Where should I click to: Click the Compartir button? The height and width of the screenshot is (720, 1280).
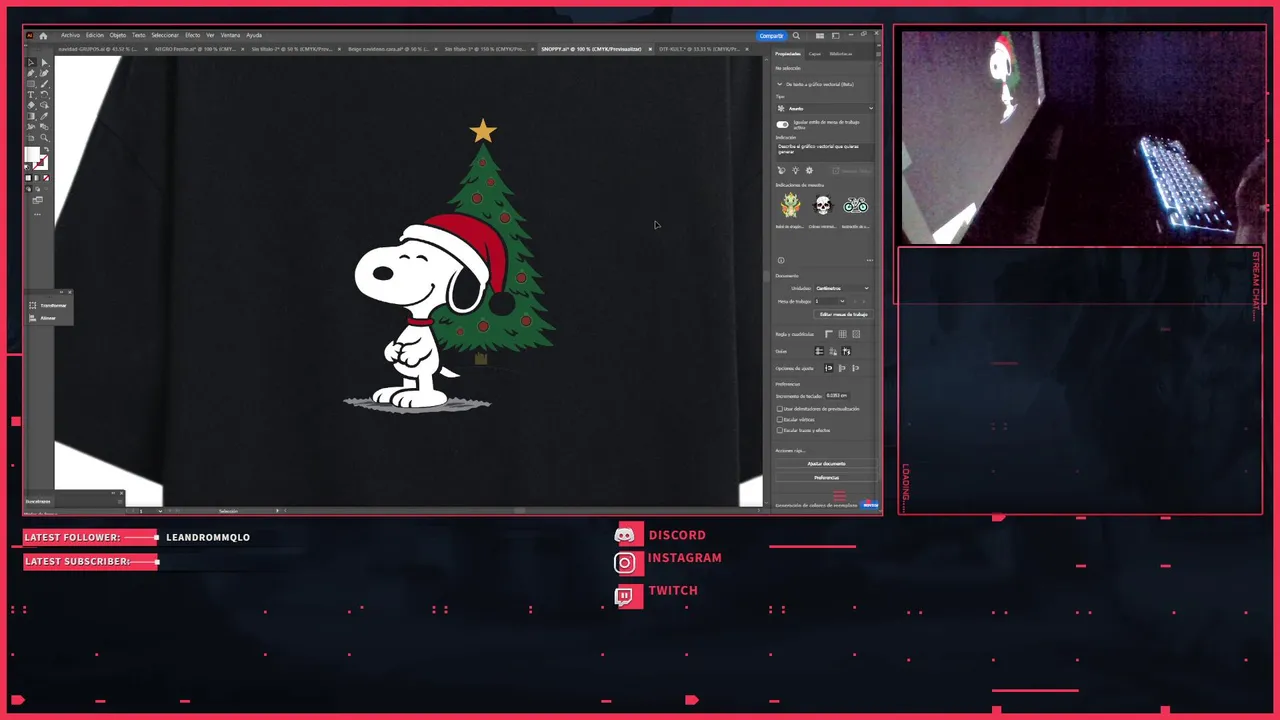pyautogui.click(x=771, y=35)
